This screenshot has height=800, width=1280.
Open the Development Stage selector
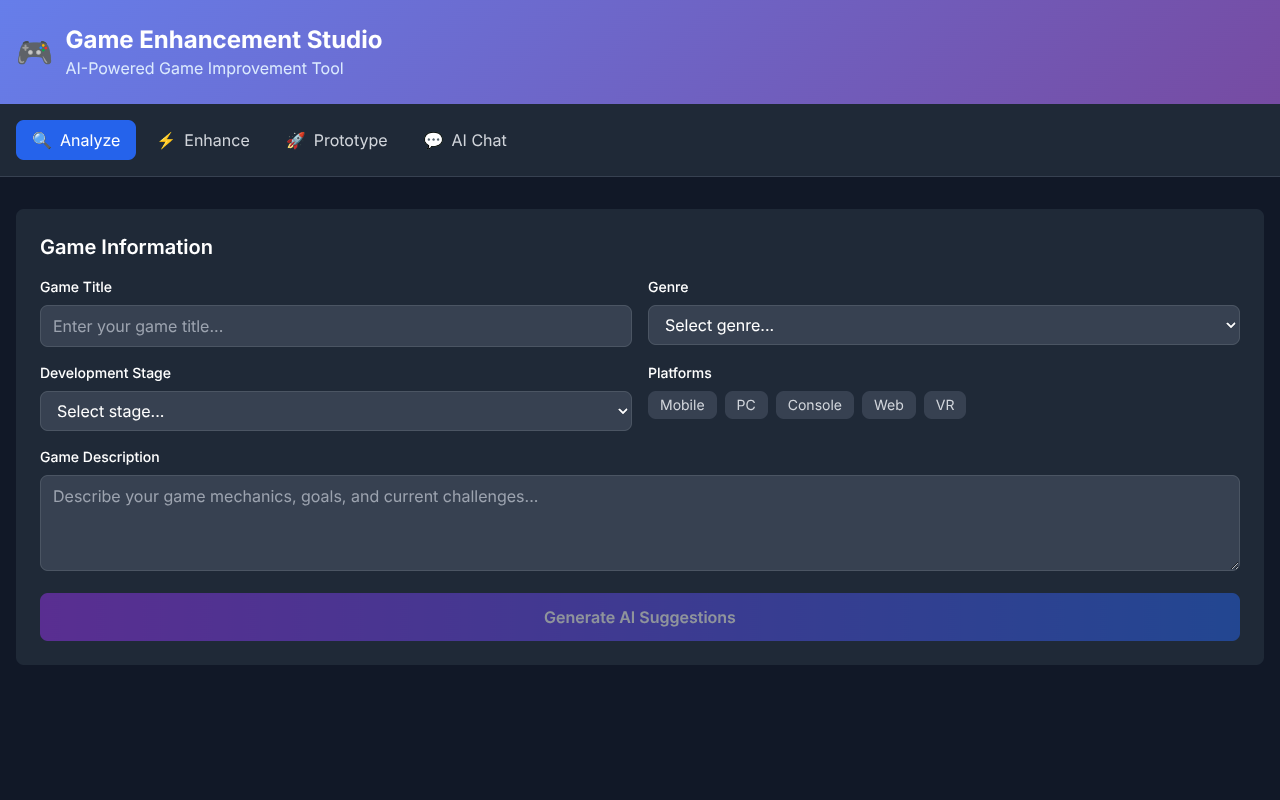tap(335, 411)
